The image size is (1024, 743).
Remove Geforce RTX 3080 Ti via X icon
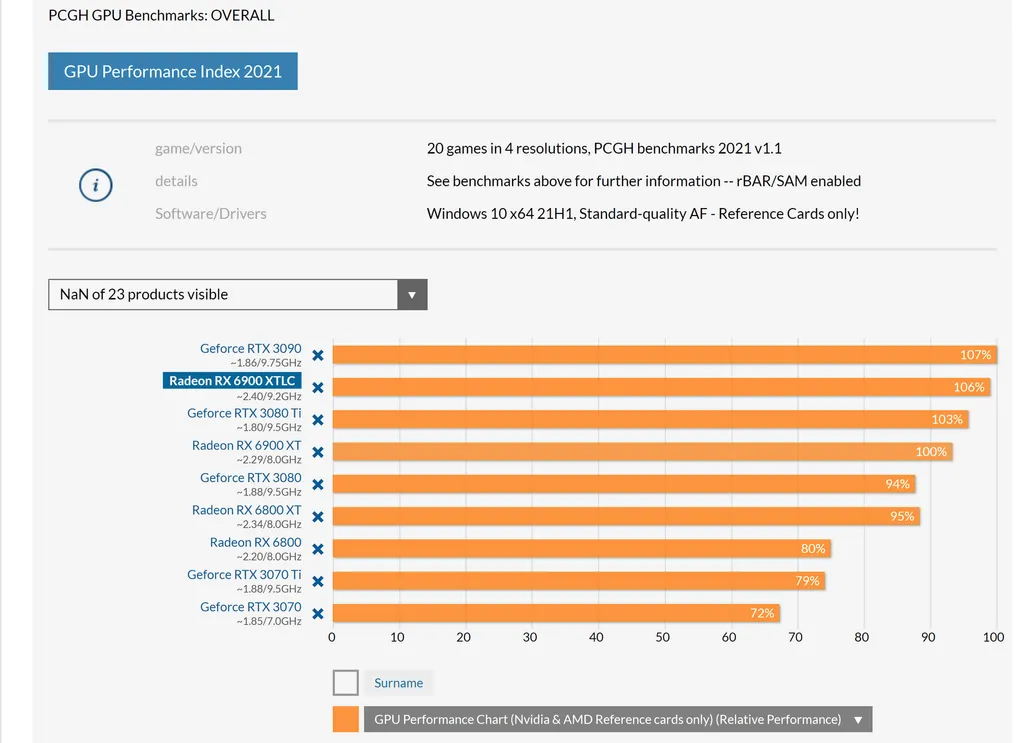coord(317,420)
